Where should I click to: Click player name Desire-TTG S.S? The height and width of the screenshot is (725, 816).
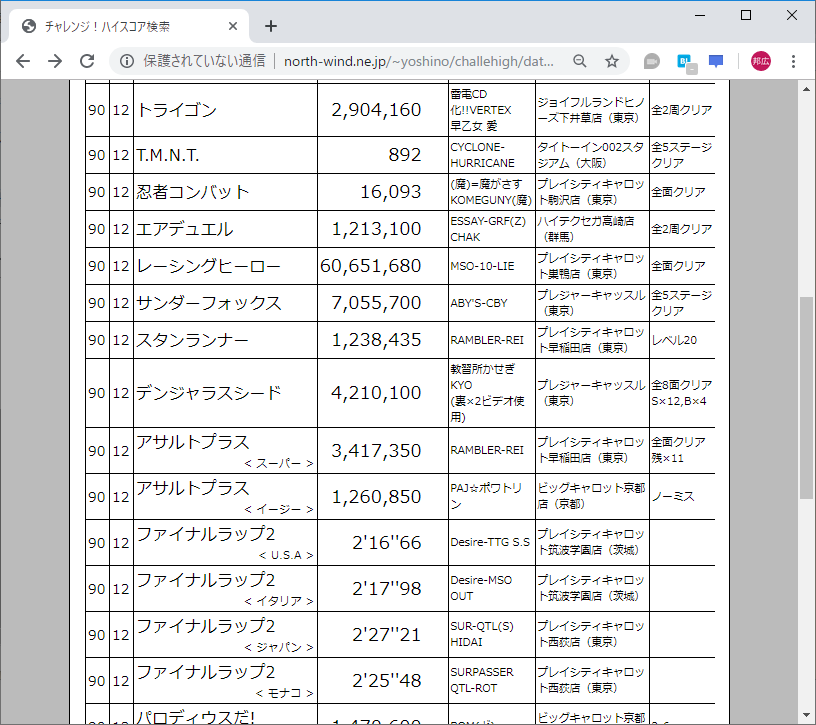490,542
